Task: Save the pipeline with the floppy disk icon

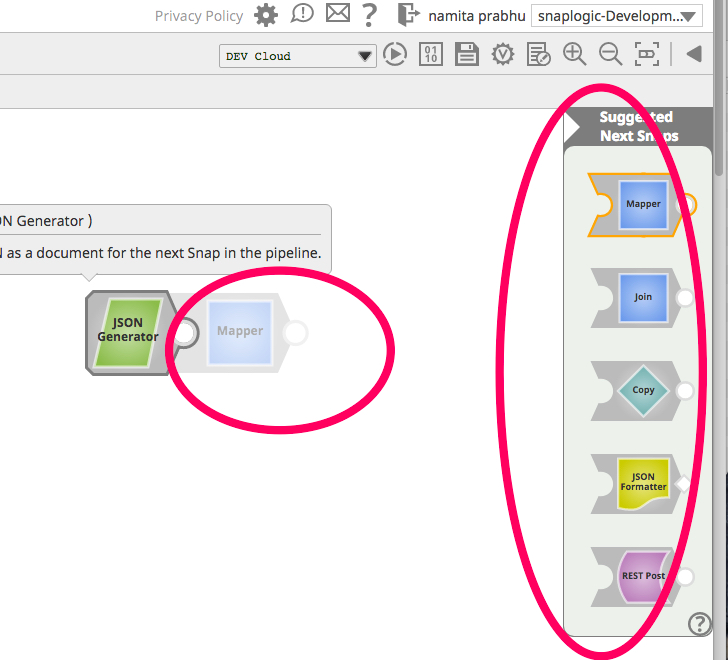Action: pyautogui.click(x=467, y=54)
